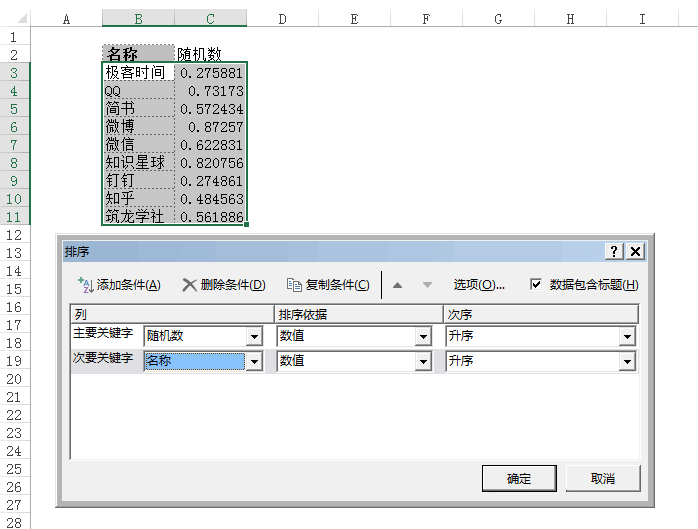Screen dimensions: 698x529
Task: Confirm sorting with the 确定 button
Action: point(519,478)
